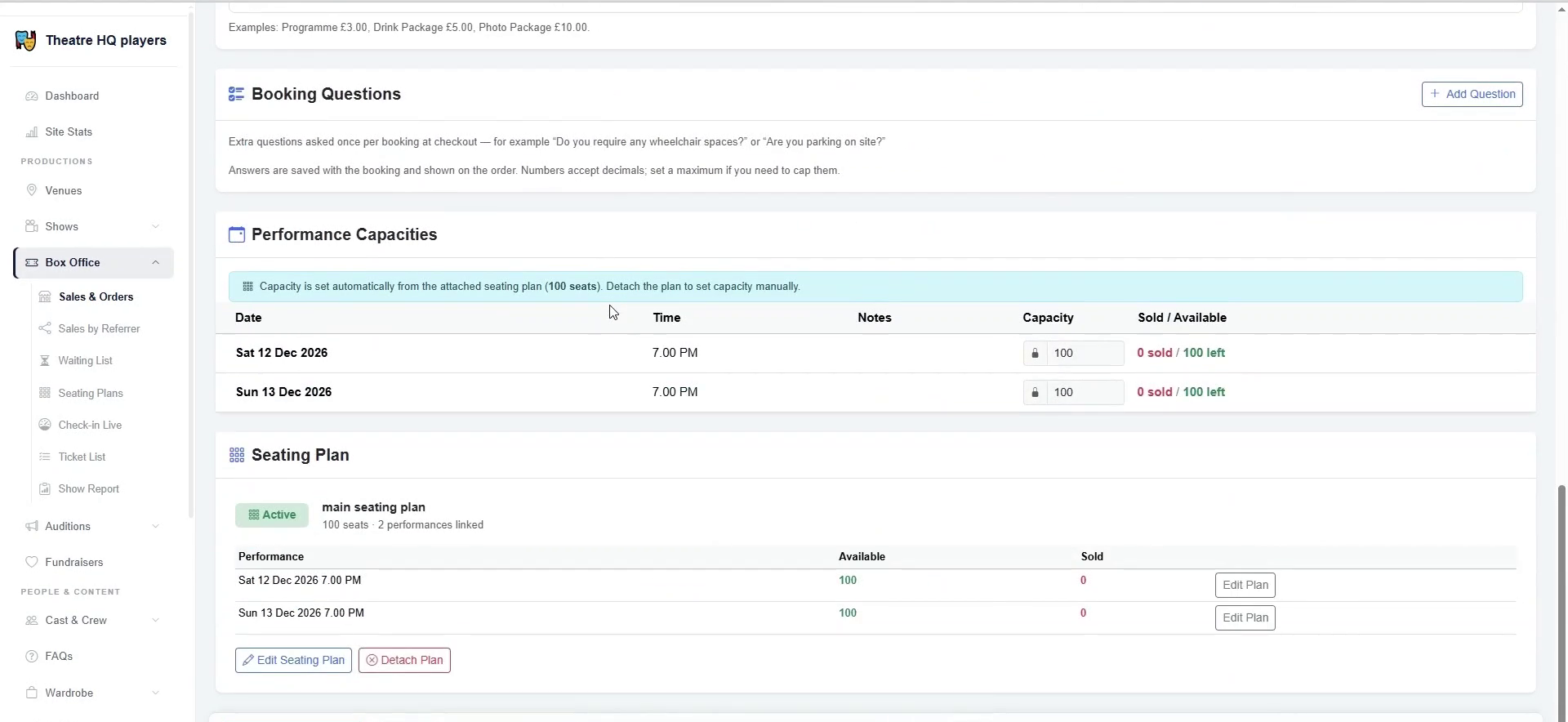Viewport: 1568px width, 722px height.
Task: Click the Sales & Orders shop icon
Action: [x=45, y=296]
